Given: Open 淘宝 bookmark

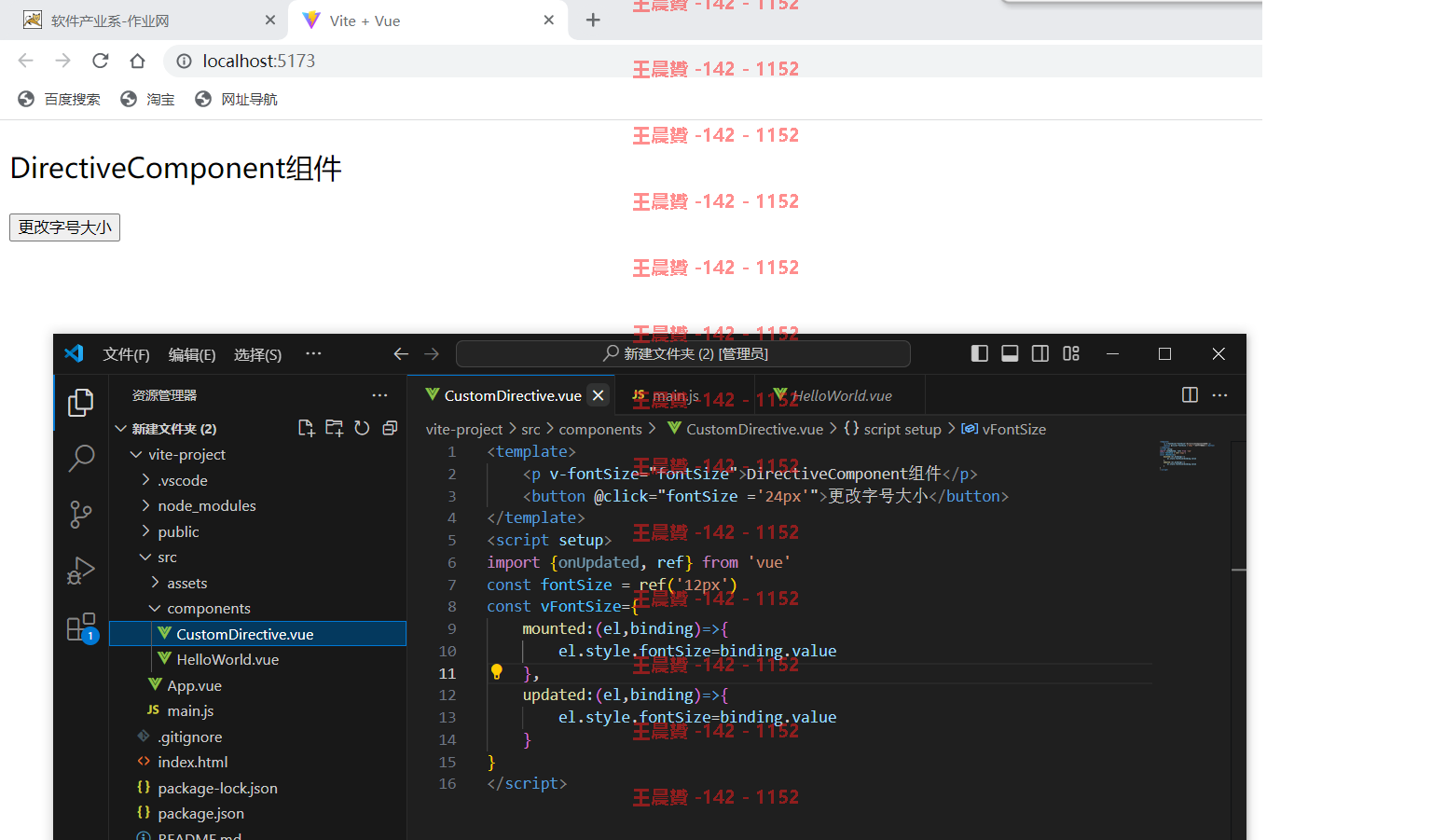Looking at the screenshot, I should coord(147,99).
